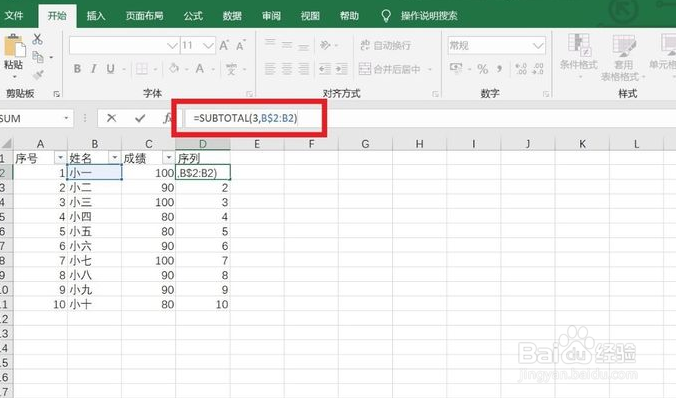Switch to the 审阅 tab
This screenshot has height=398, width=676.
pyautogui.click(x=271, y=16)
